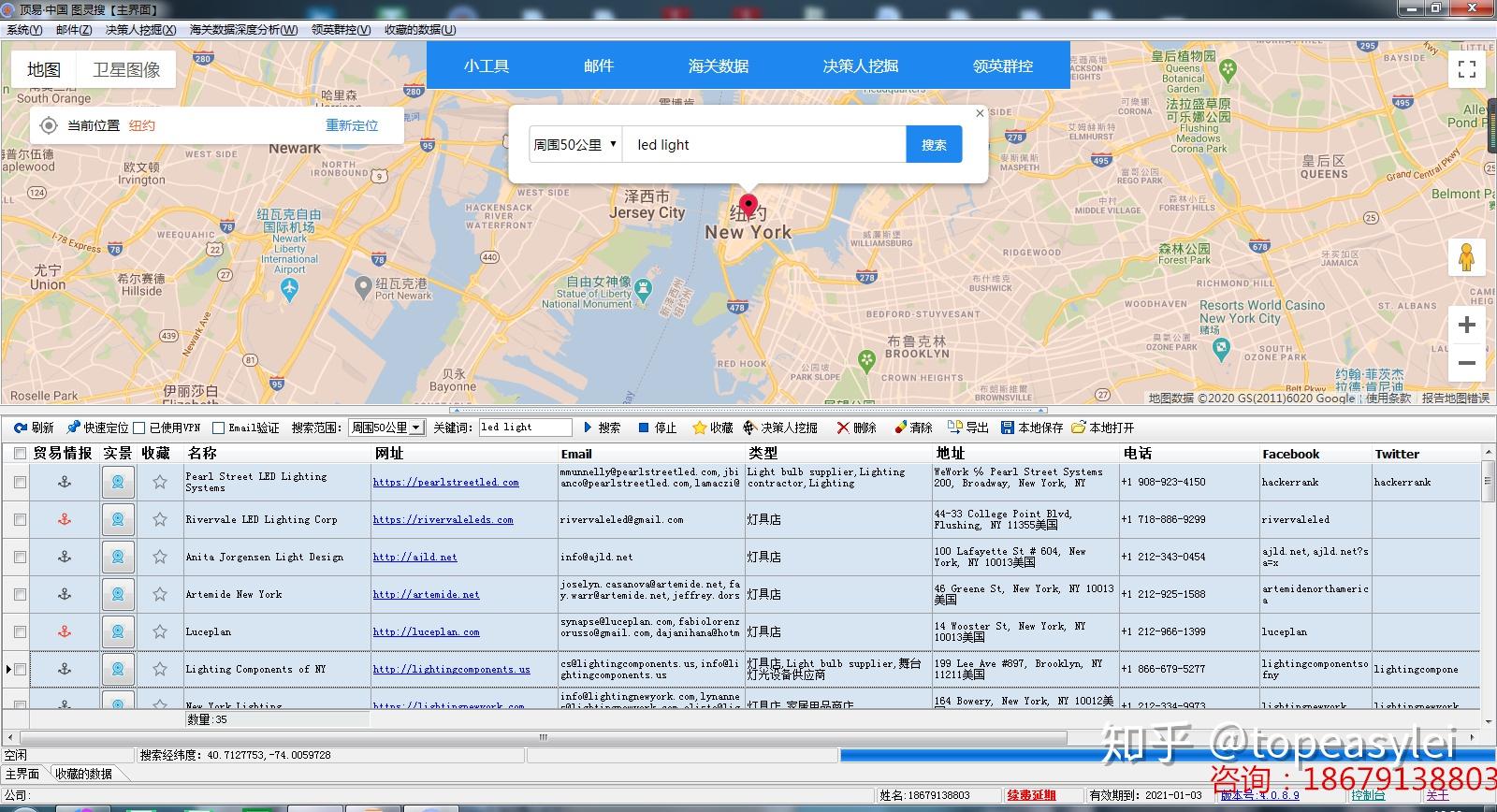Open the 小工具 blue nav button
The image size is (1497, 812).
[x=487, y=65]
